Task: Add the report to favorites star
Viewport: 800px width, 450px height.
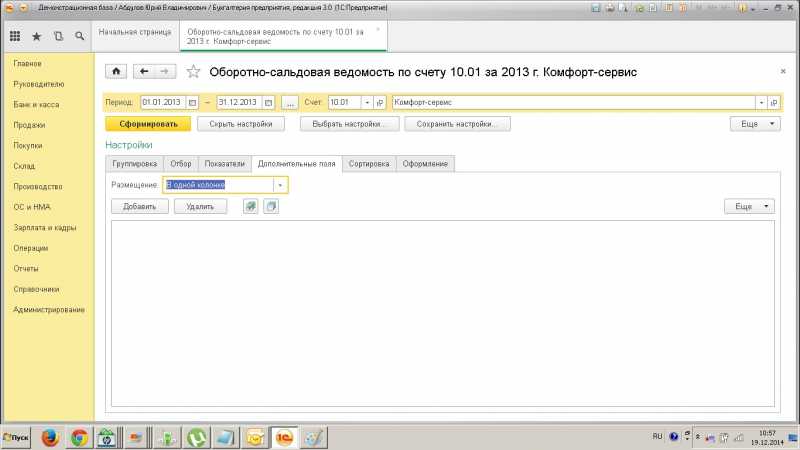Action: [x=193, y=71]
